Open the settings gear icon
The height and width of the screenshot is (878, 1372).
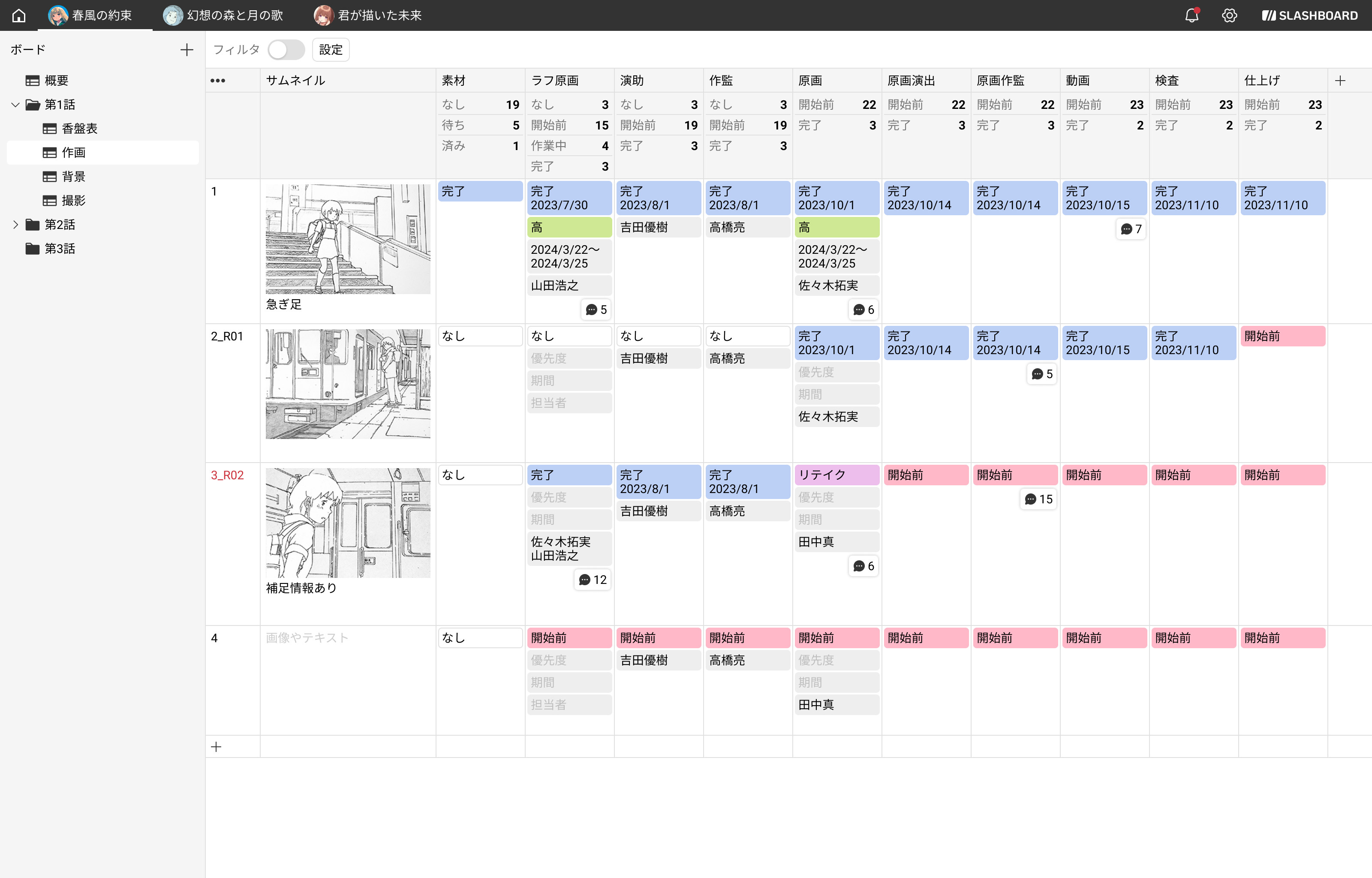click(x=1230, y=15)
